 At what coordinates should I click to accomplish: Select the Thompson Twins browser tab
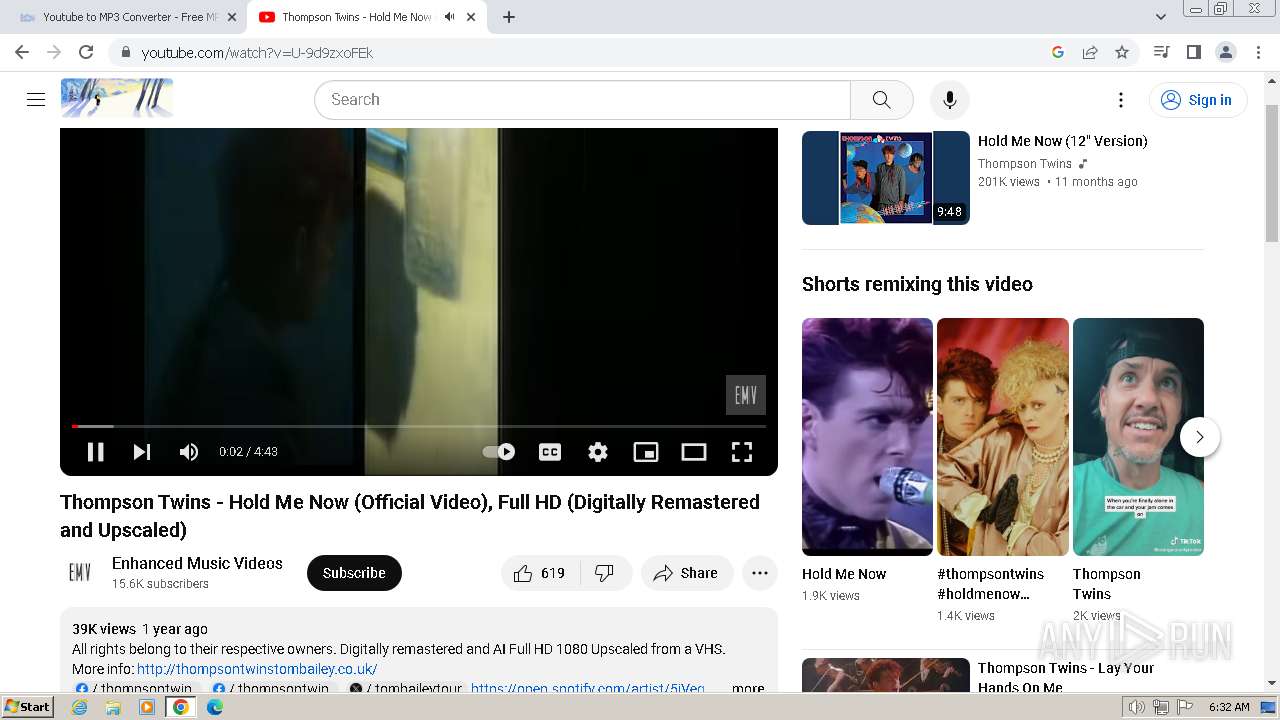[355, 17]
